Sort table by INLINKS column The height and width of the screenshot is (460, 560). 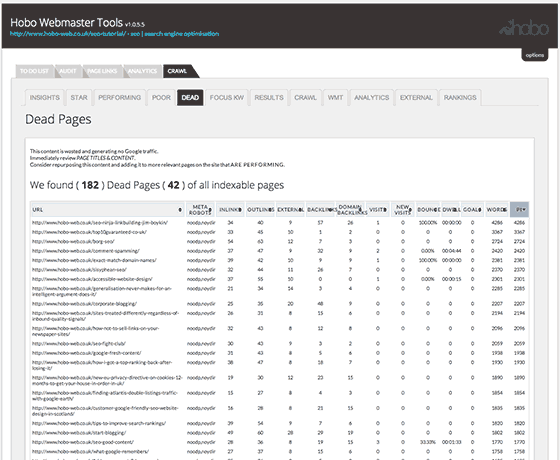tap(230, 210)
